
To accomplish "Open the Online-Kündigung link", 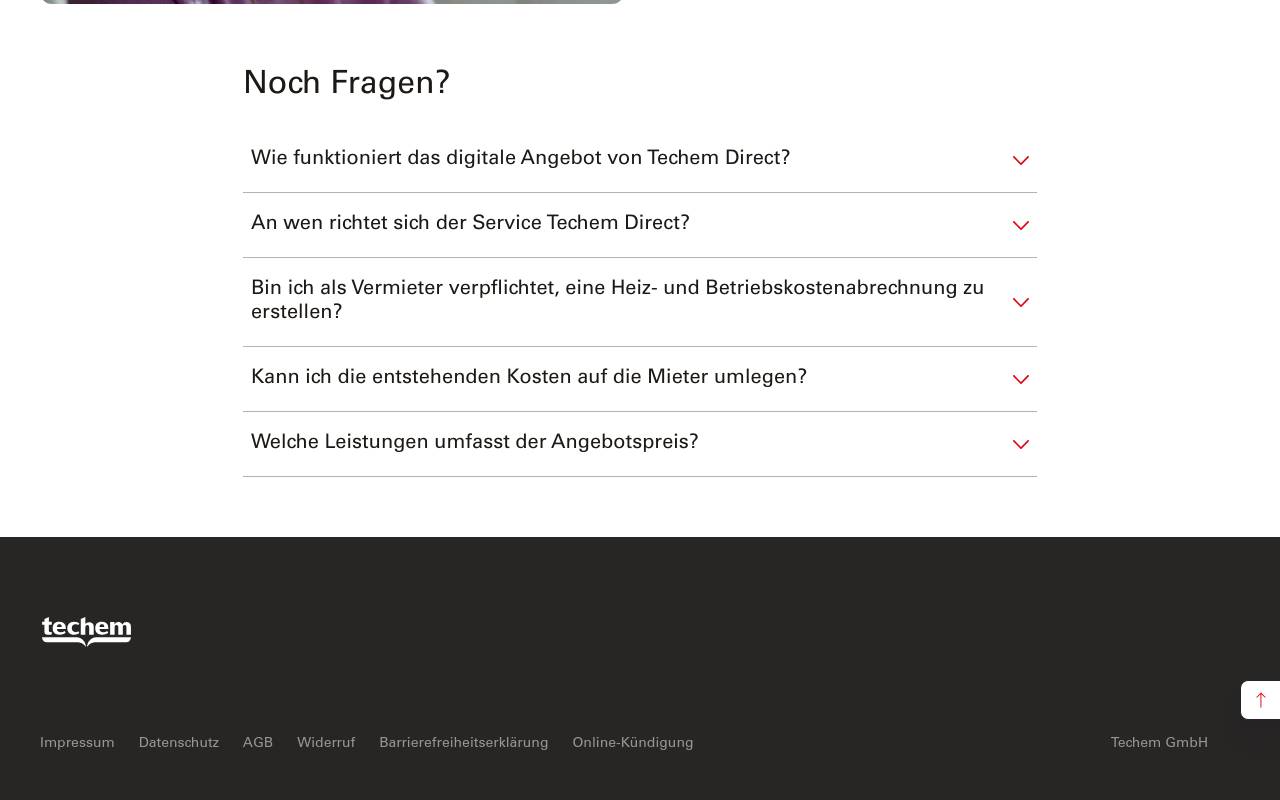I will [x=633, y=742].
